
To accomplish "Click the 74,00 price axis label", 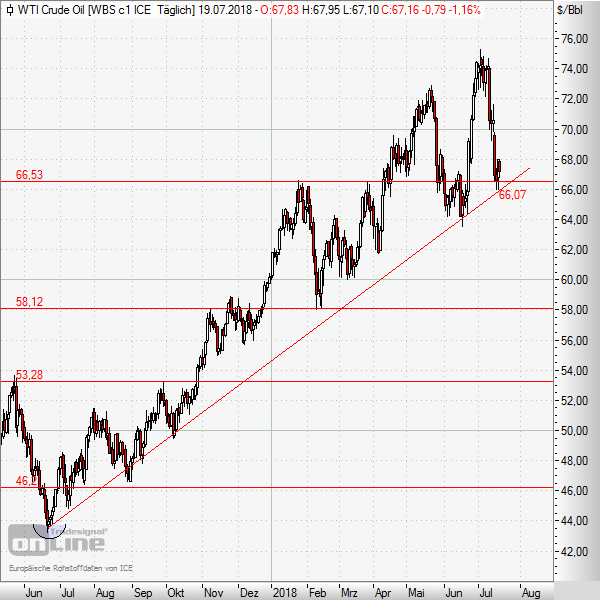I will point(574,69).
